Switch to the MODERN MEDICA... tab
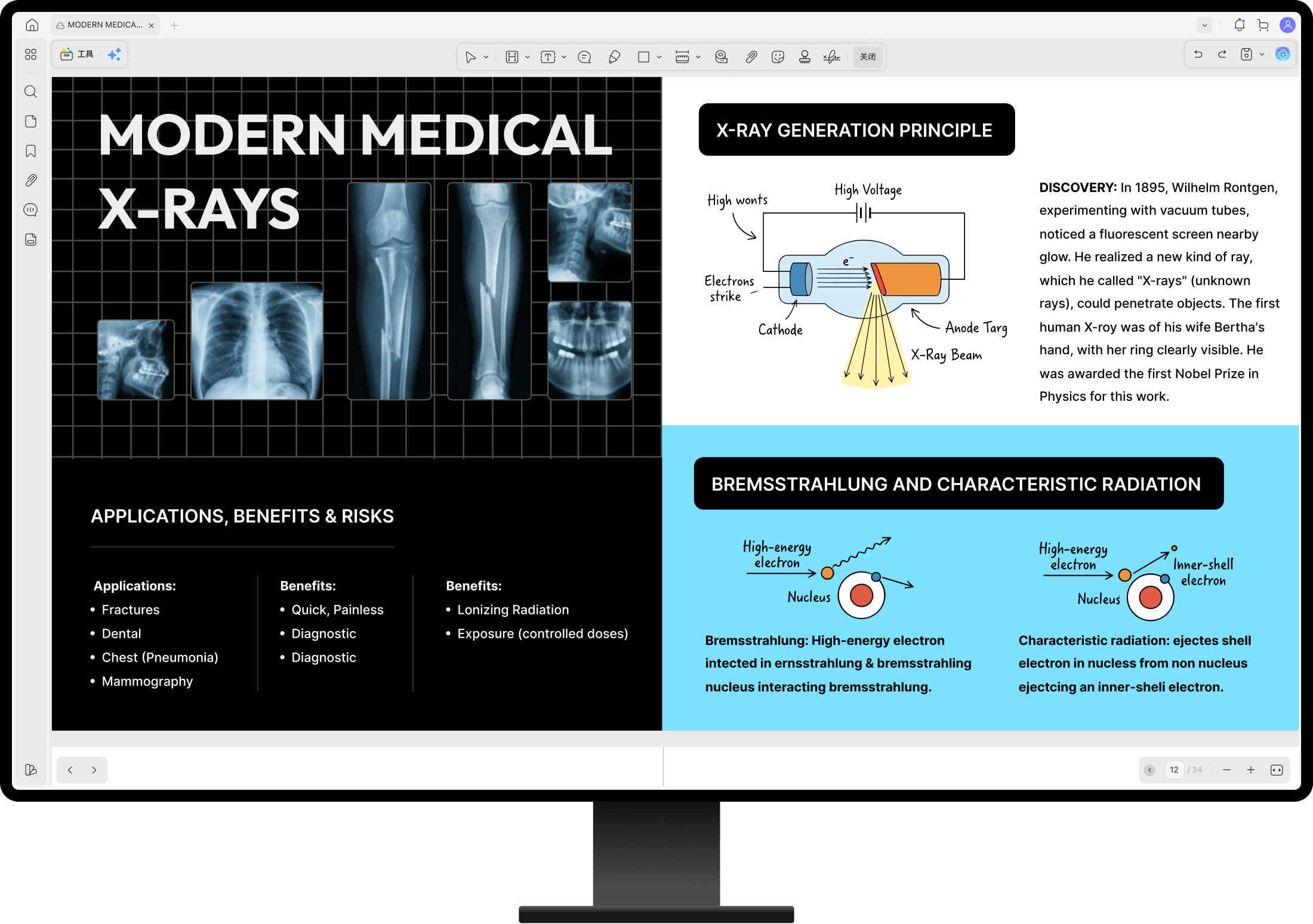Screen dimensions: 1313x924 (x=104, y=25)
